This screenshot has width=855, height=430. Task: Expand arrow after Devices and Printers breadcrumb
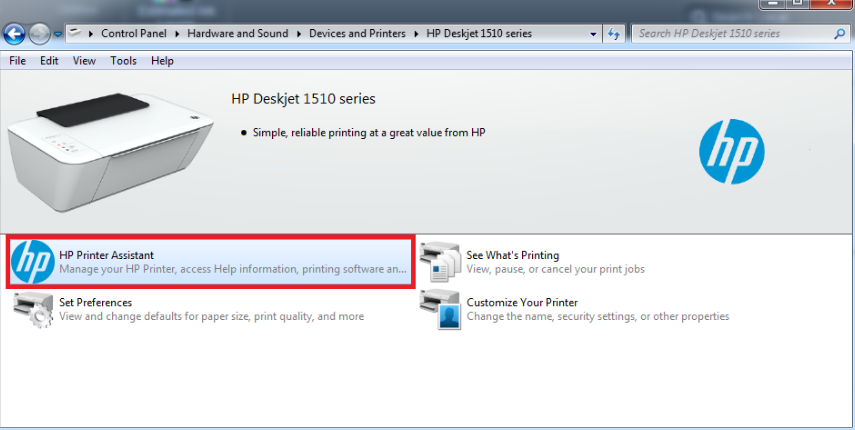pyautogui.click(x=416, y=34)
